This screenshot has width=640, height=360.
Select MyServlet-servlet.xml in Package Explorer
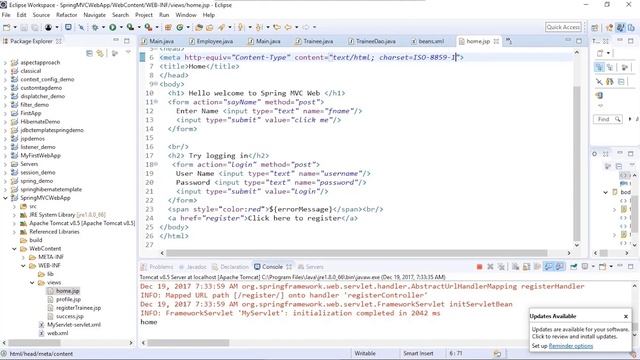tap(70, 324)
